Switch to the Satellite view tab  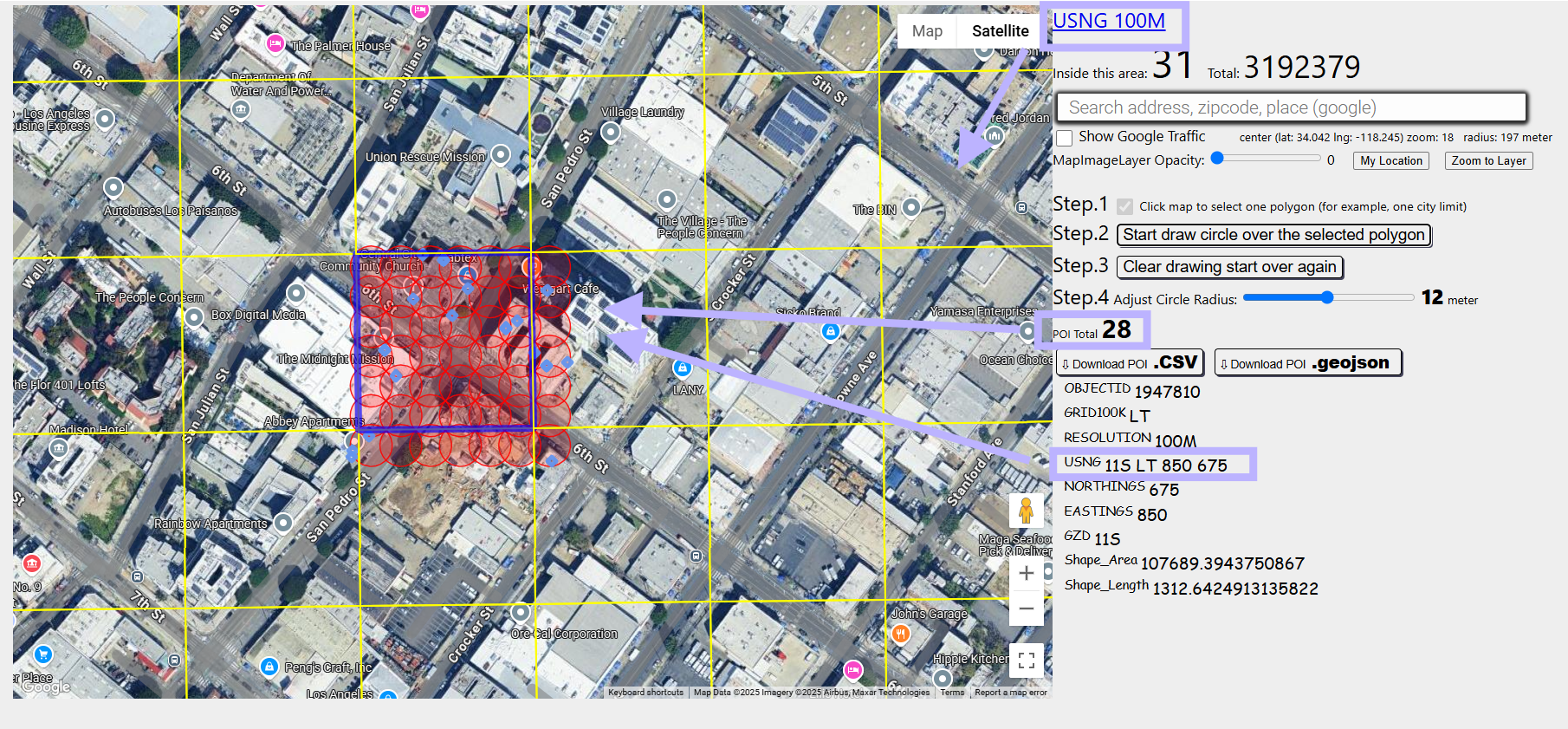[x=1000, y=31]
